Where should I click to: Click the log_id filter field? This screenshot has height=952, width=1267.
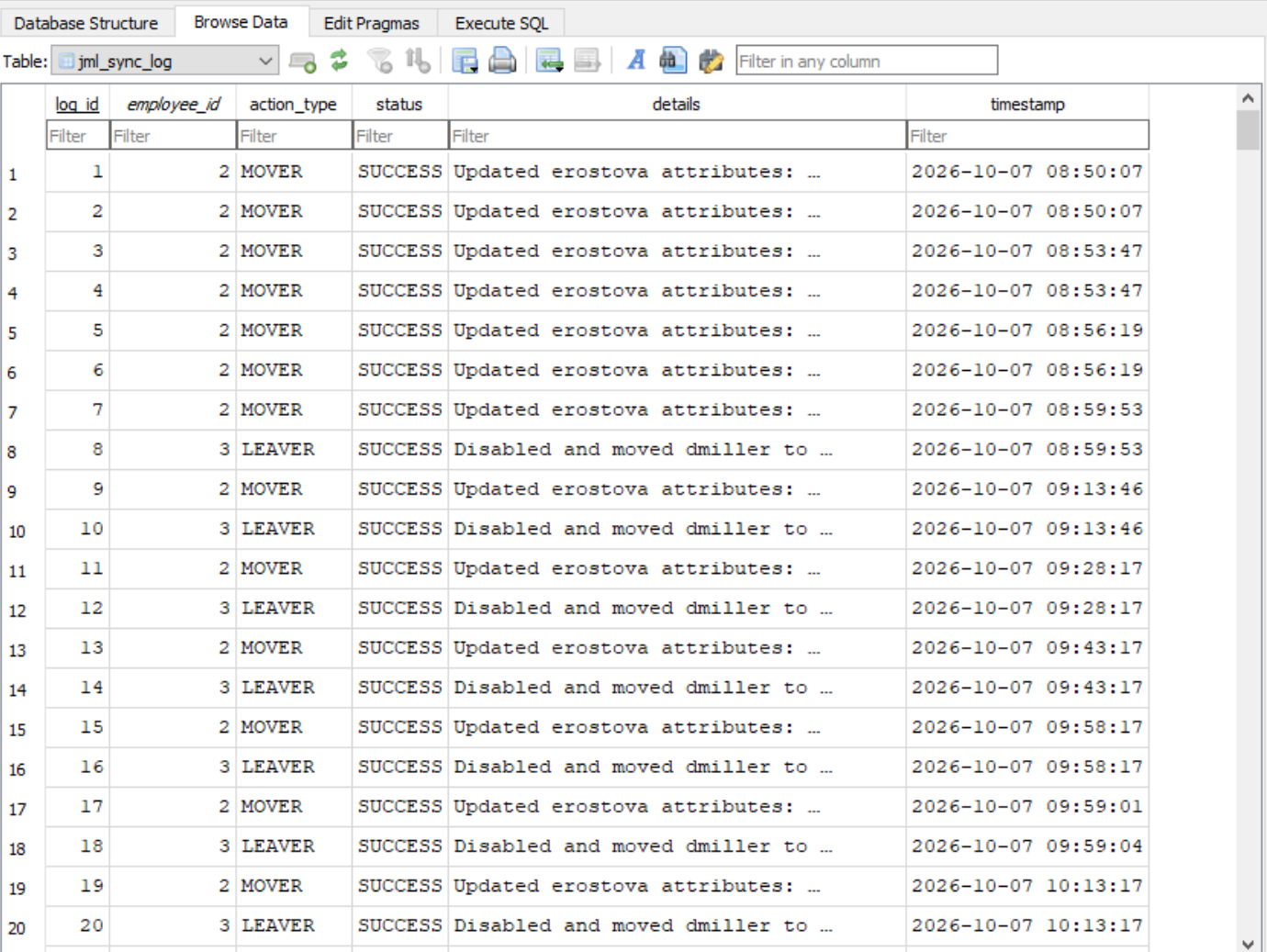(x=78, y=136)
